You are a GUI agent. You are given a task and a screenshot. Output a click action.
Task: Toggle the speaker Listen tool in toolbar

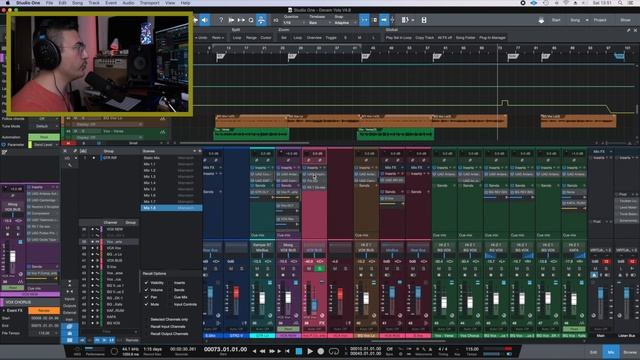coord(205,20)
